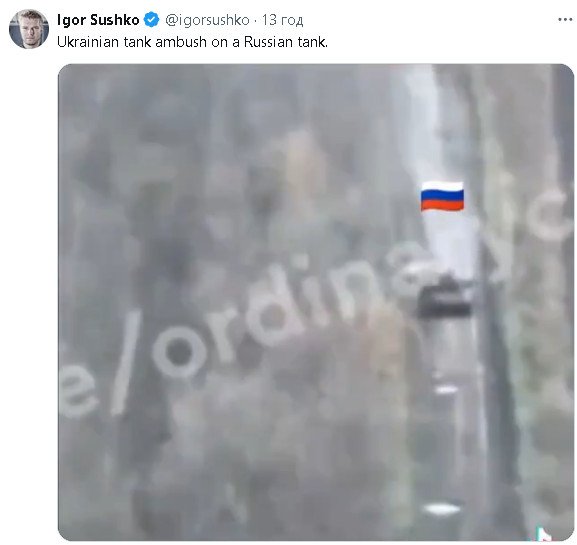
Task: Click the Russian flag emoji overlay
Action: (x=442, y=196)
